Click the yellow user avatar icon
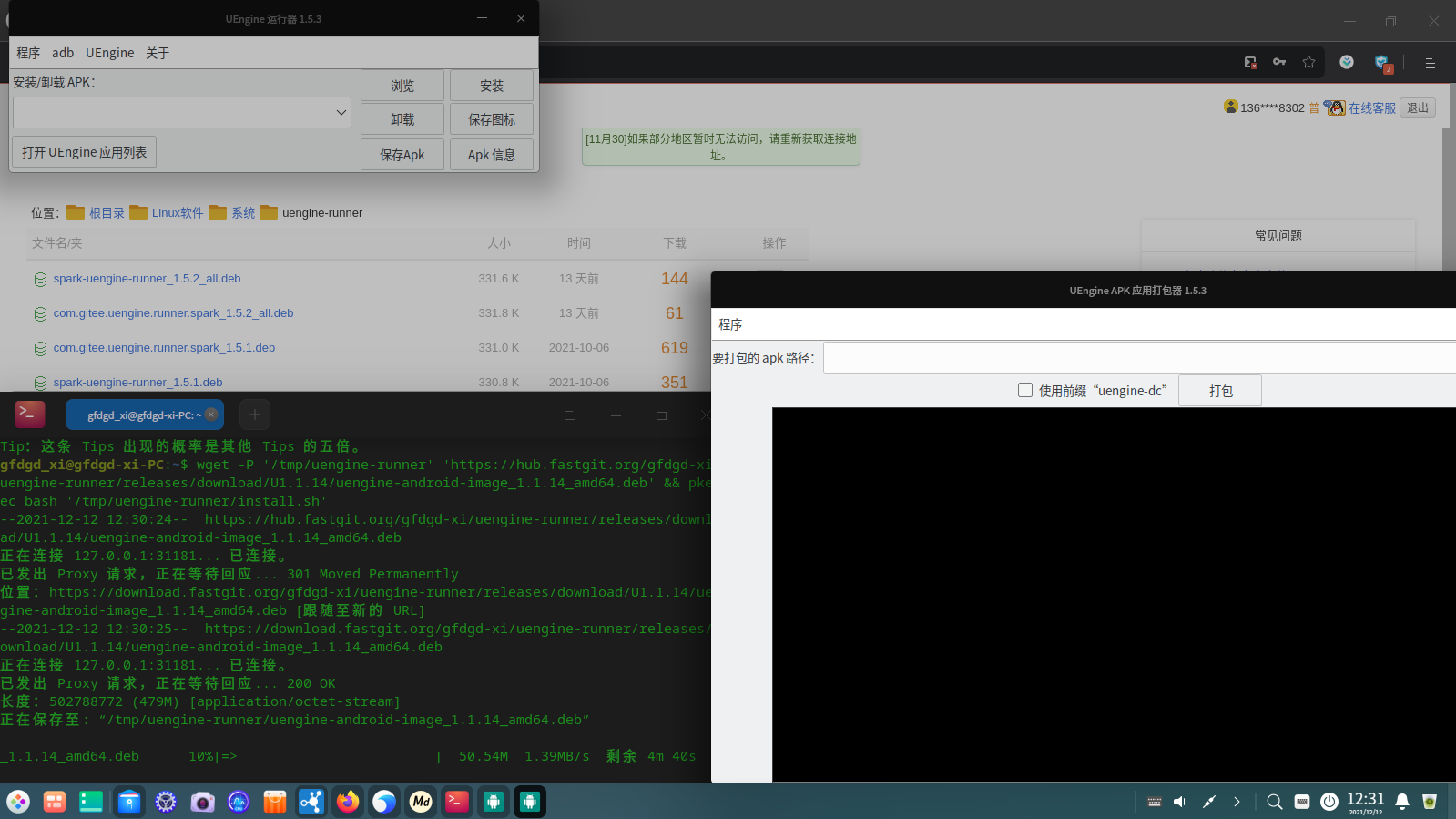The height and width of the screenshot is (819, 1456). 1231,107
